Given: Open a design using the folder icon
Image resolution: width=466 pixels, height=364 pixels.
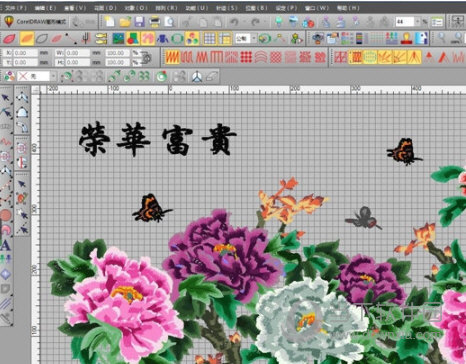Looking at the screenshot, I should (x=125, y=22).
